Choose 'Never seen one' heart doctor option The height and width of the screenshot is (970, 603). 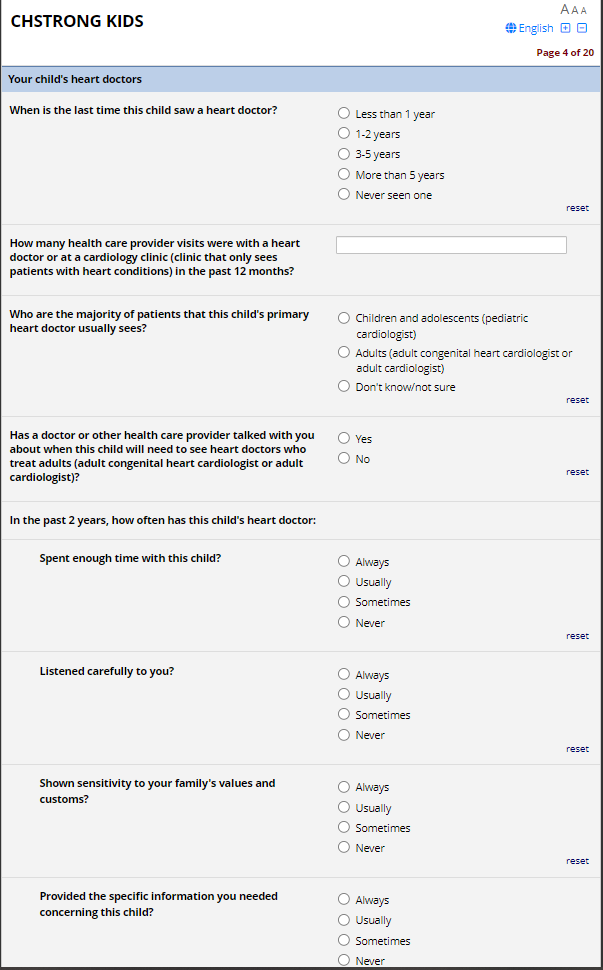pos(344,195)
